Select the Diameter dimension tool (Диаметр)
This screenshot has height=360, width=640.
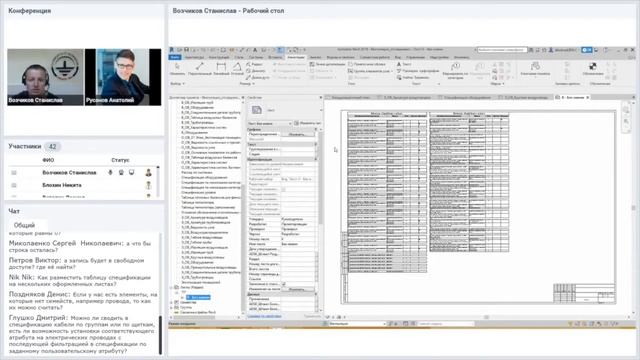[x=257, y=71]
